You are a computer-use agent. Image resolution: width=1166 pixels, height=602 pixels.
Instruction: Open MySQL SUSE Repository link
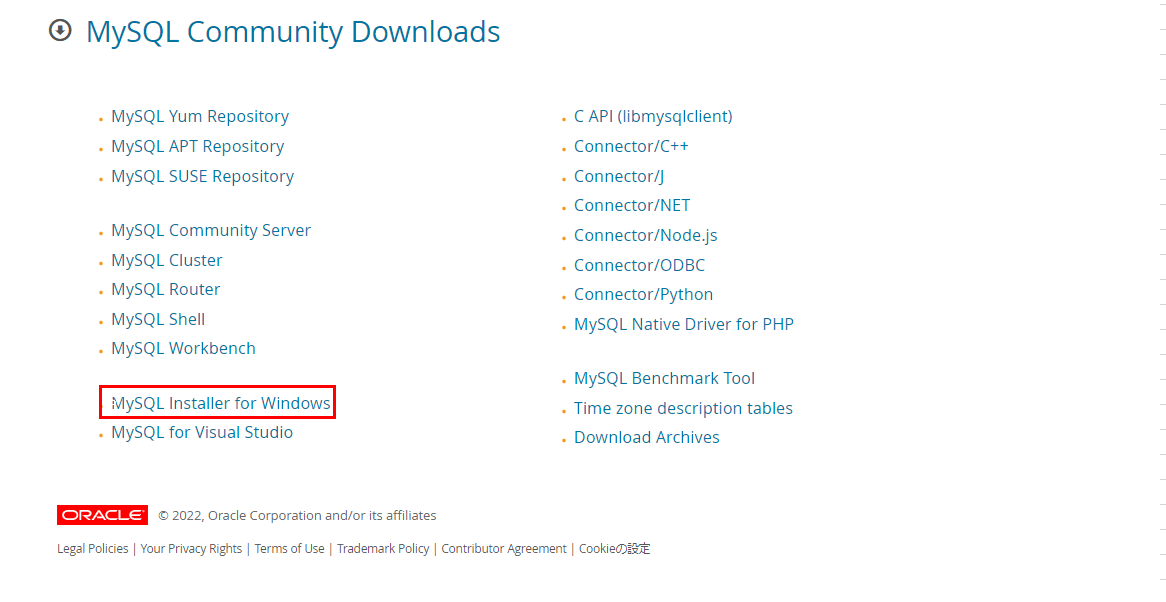tap(202, 176)
